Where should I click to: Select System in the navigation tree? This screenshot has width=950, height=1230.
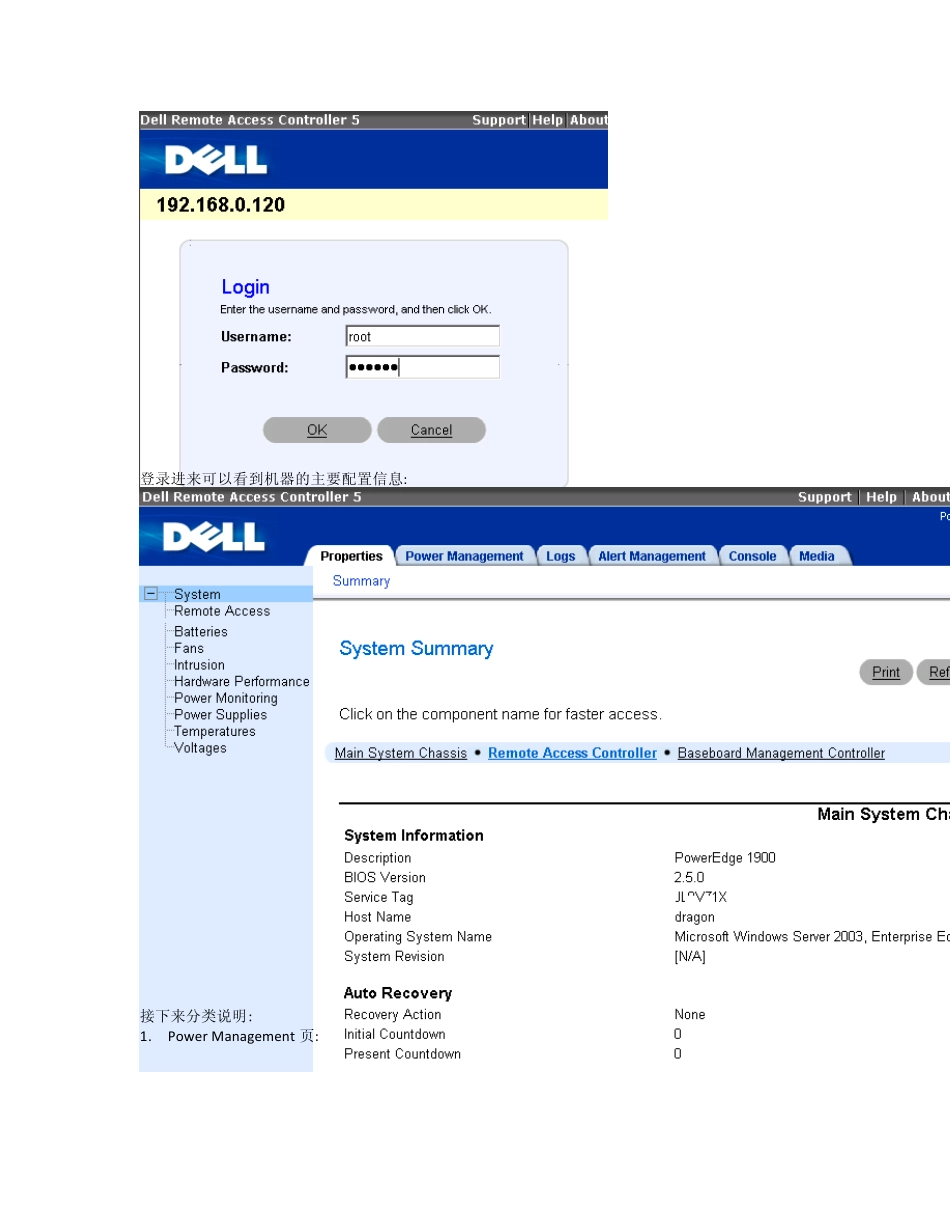pos(197,594)
